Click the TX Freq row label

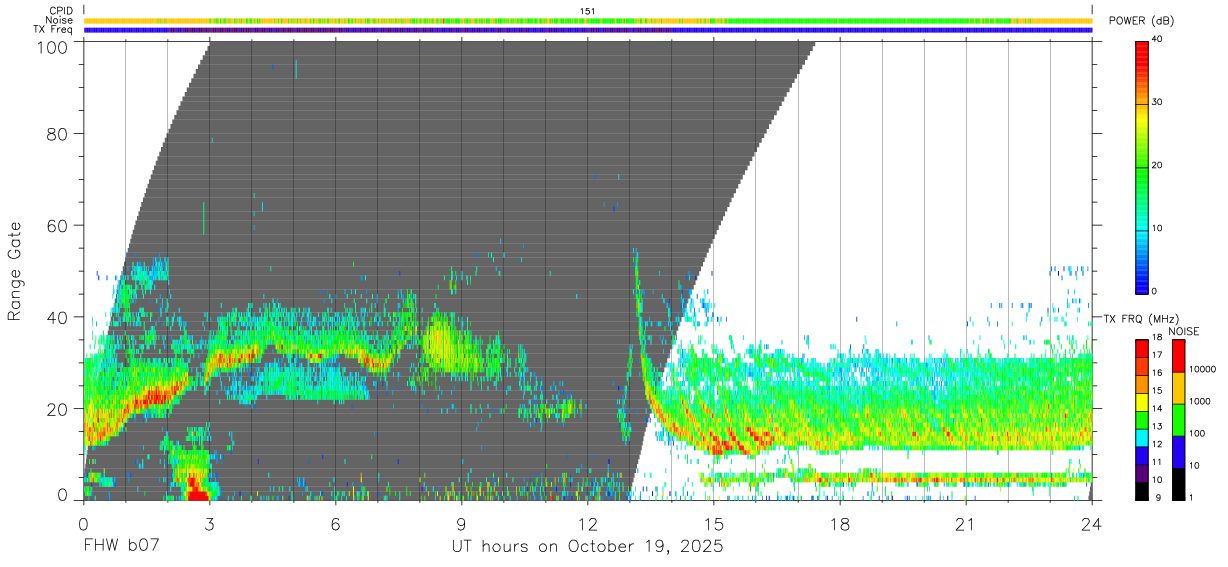(x=52, y=30)
